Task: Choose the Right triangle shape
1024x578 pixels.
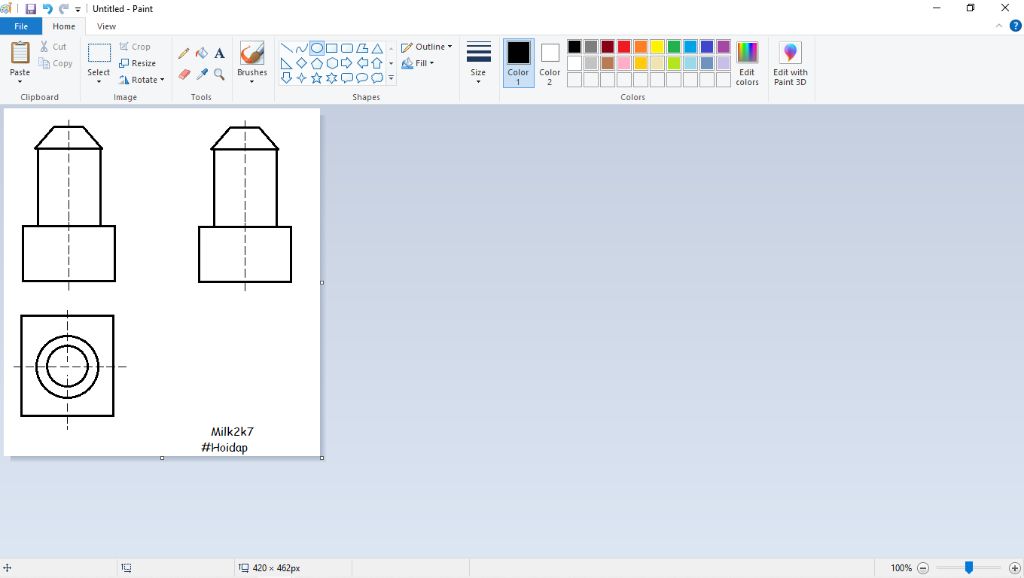Action: 286,63
